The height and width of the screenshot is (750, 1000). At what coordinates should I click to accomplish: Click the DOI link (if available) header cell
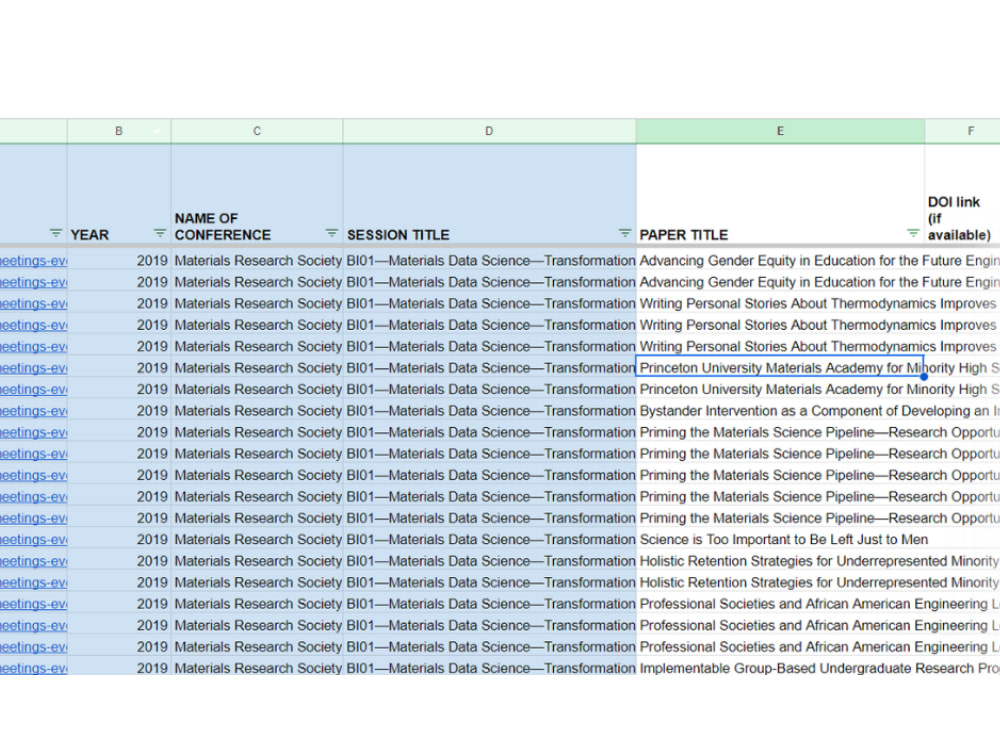coord(962,194)
